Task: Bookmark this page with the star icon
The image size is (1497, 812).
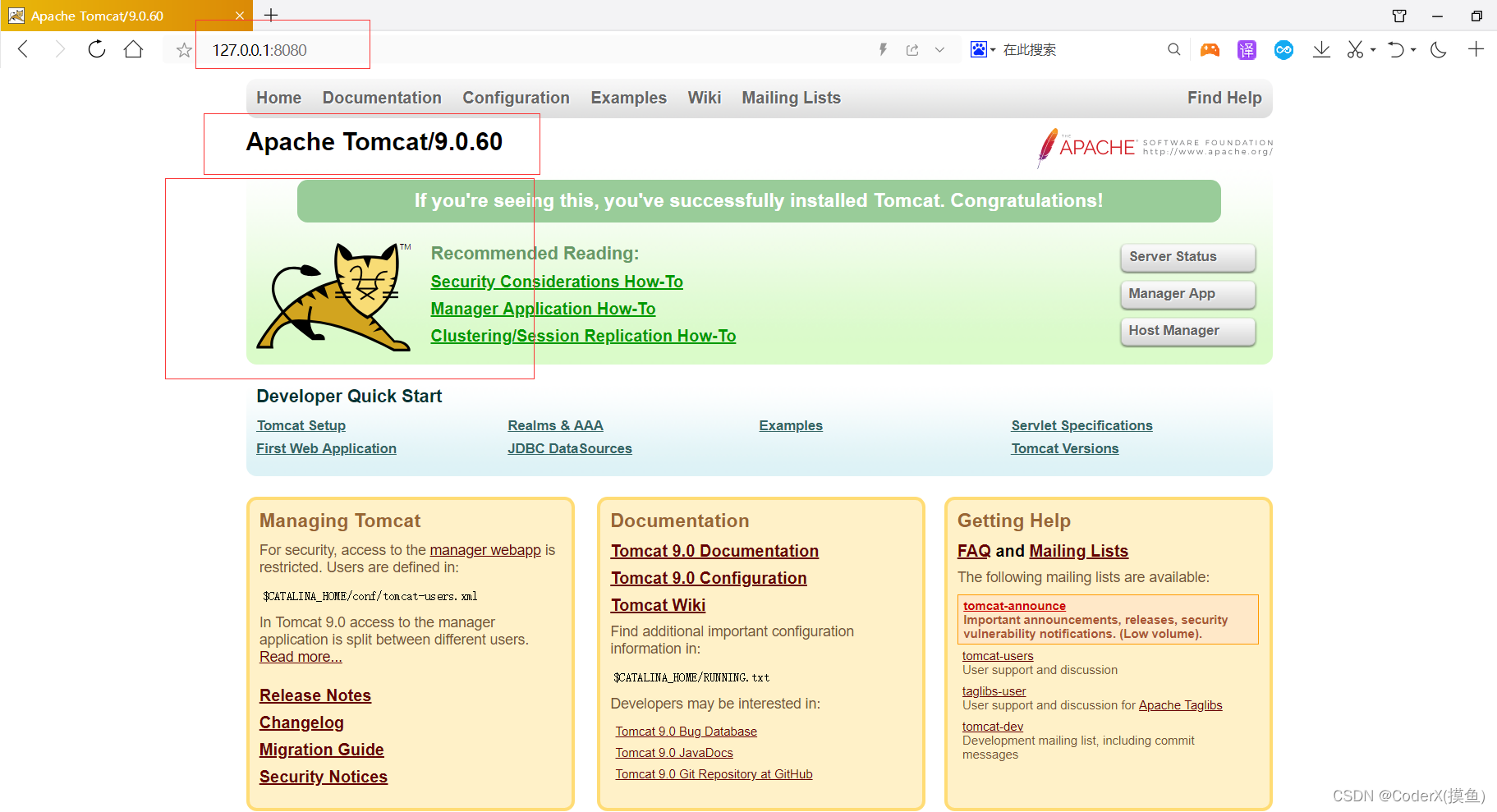Action: click(x=184, y=50)
